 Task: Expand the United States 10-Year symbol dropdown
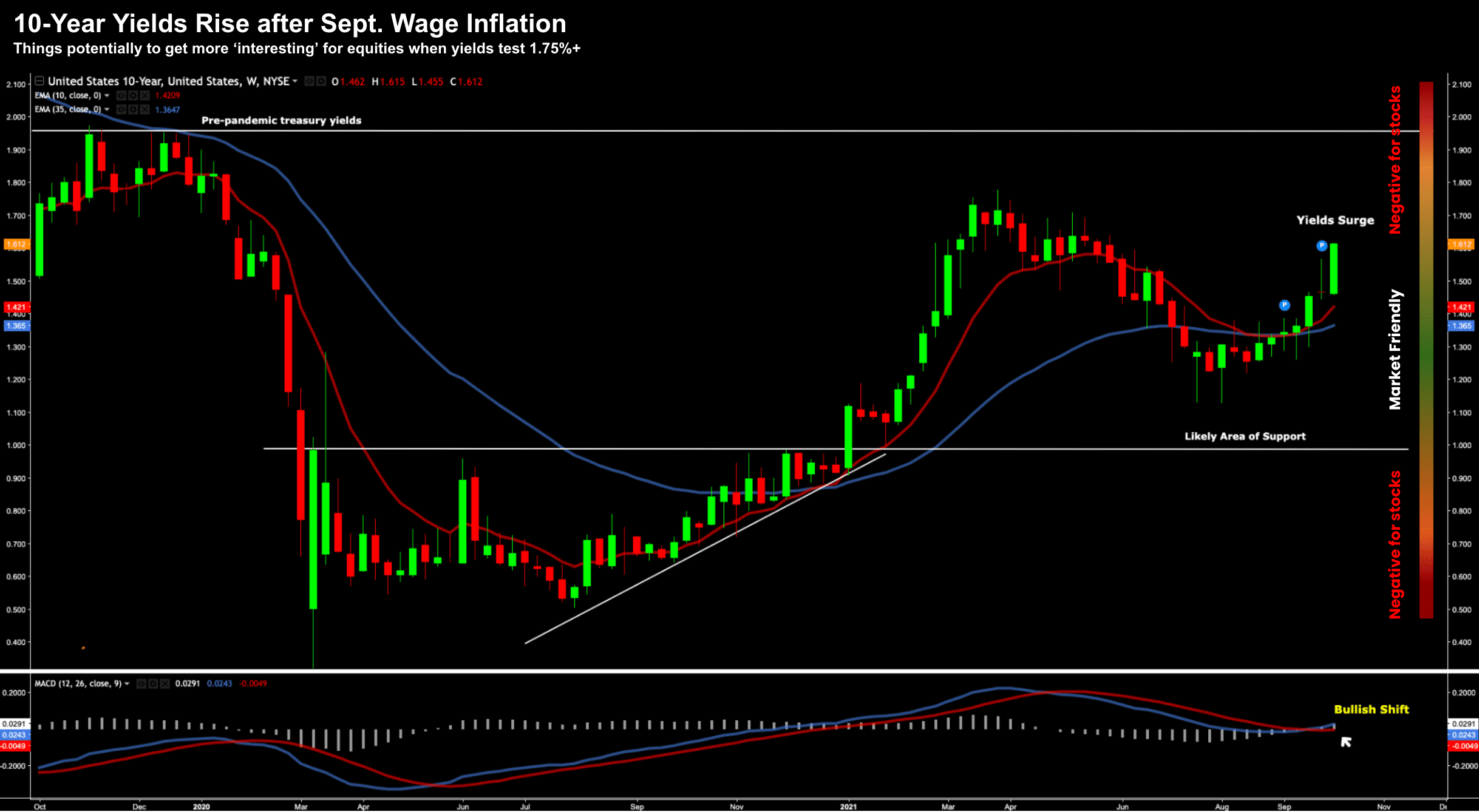point(295,81)
